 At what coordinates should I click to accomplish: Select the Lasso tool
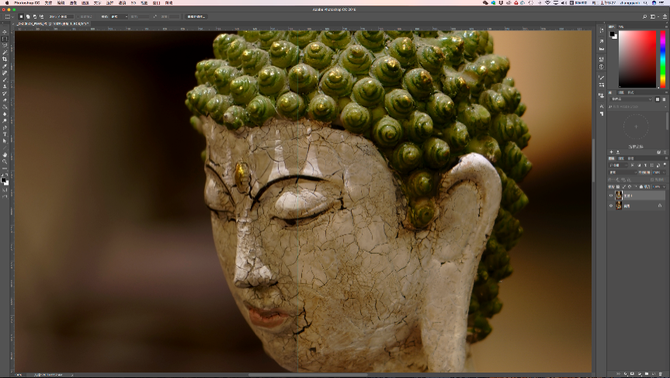pos(5,45)
